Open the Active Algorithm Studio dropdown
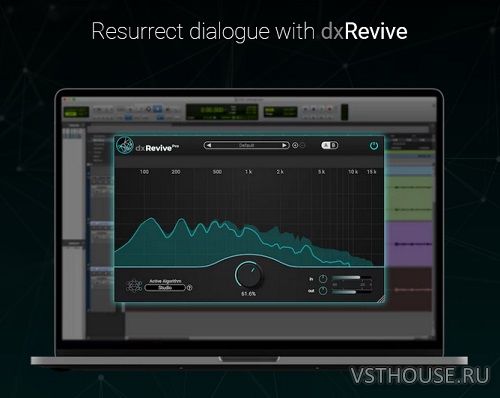Screen dimensions: 500x398 tap(165, 288)
